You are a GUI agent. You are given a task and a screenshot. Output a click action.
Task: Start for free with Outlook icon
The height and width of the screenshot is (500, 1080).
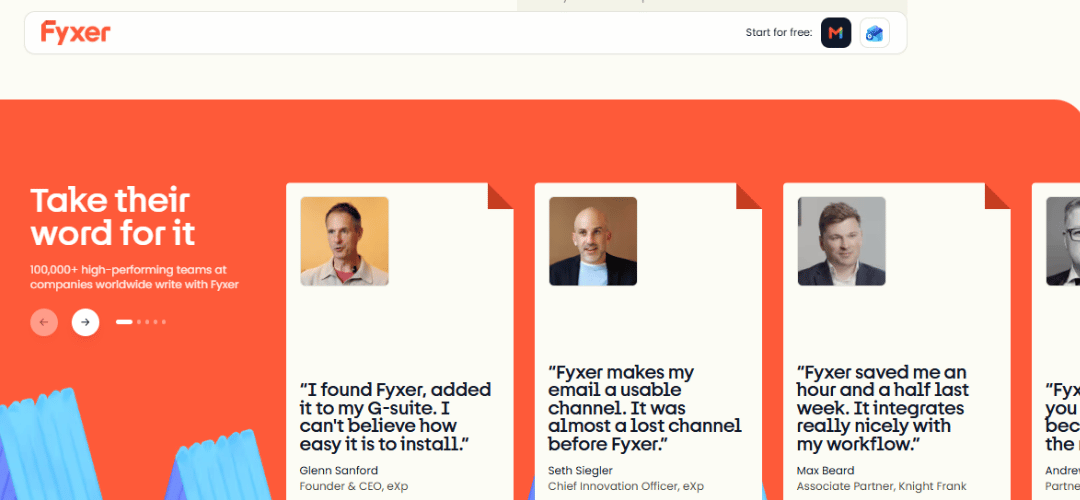pyautogui.click(x=875, y=32)
